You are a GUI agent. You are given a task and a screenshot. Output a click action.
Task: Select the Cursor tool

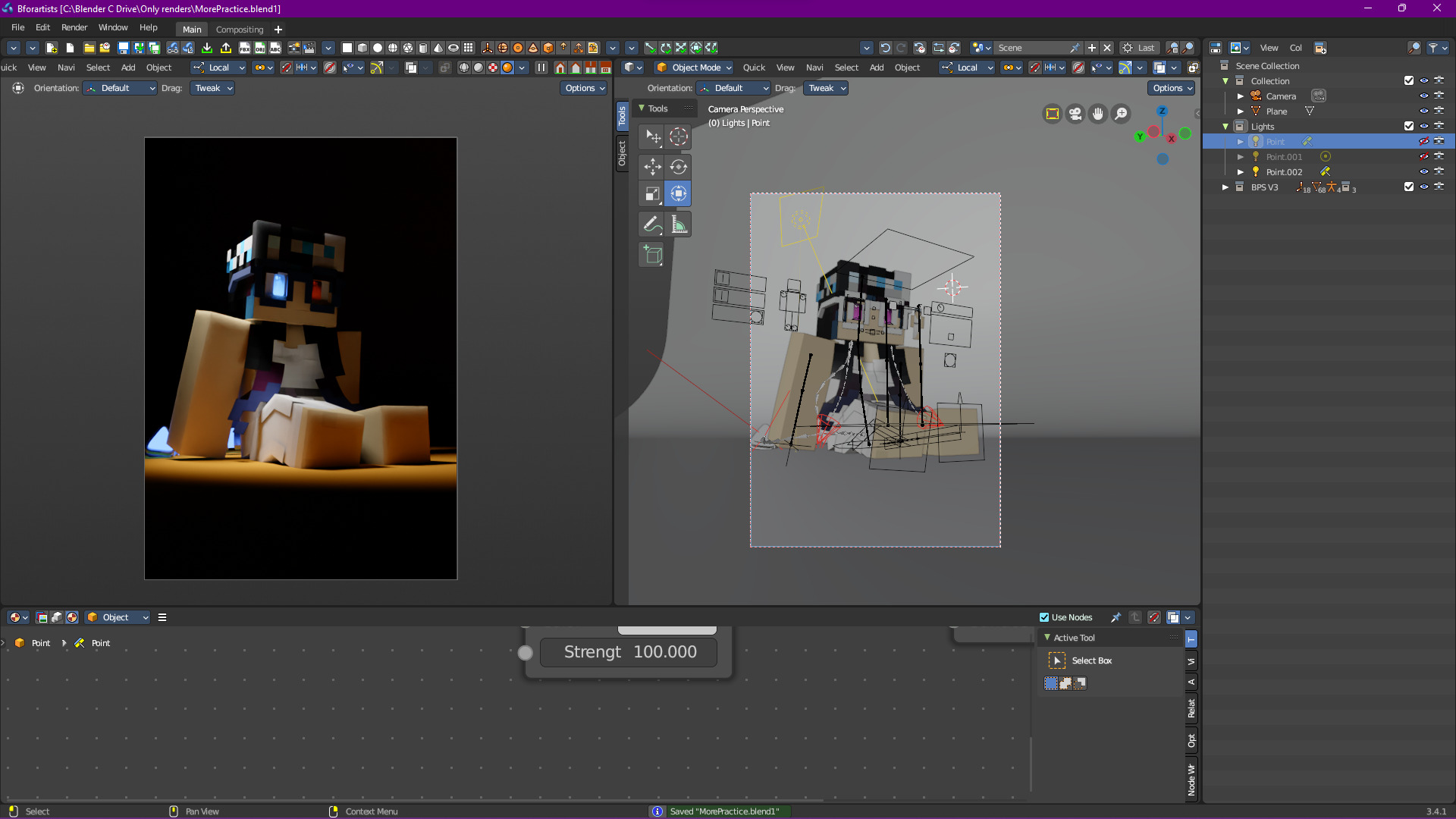click(x=679, y=136)
